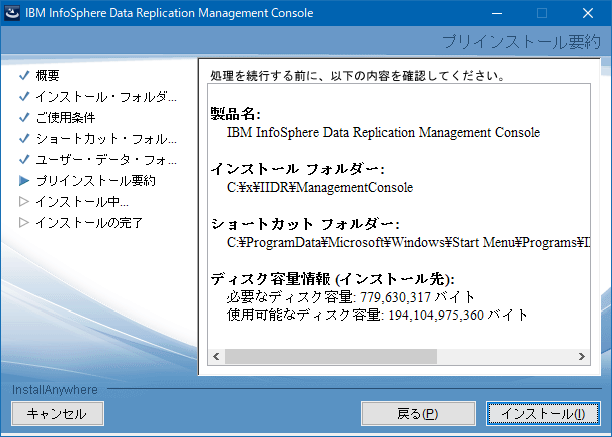The image size is (612, 437).
Task: Click the プリインストール要約 header title
Action: 521,42
